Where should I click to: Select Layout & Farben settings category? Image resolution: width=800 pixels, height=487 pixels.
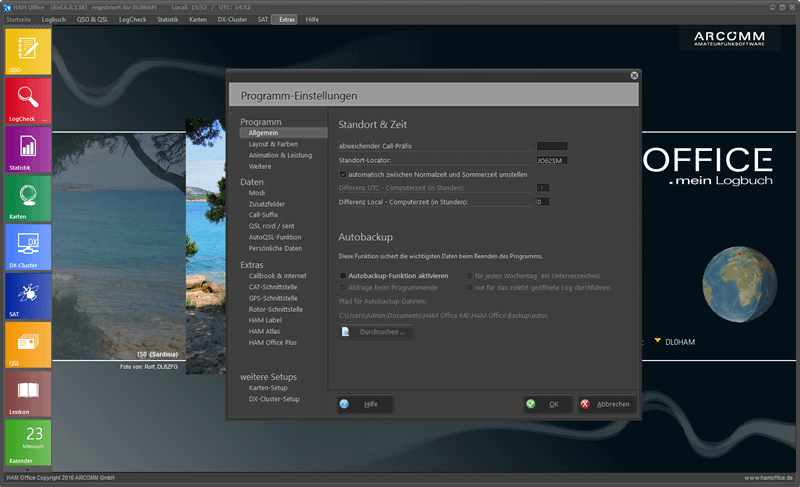click(273, 144)
